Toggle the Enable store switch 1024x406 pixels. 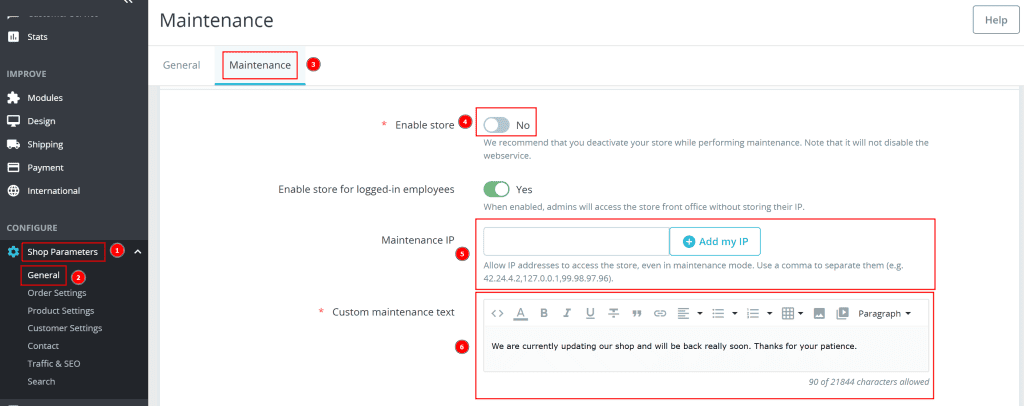496,125
